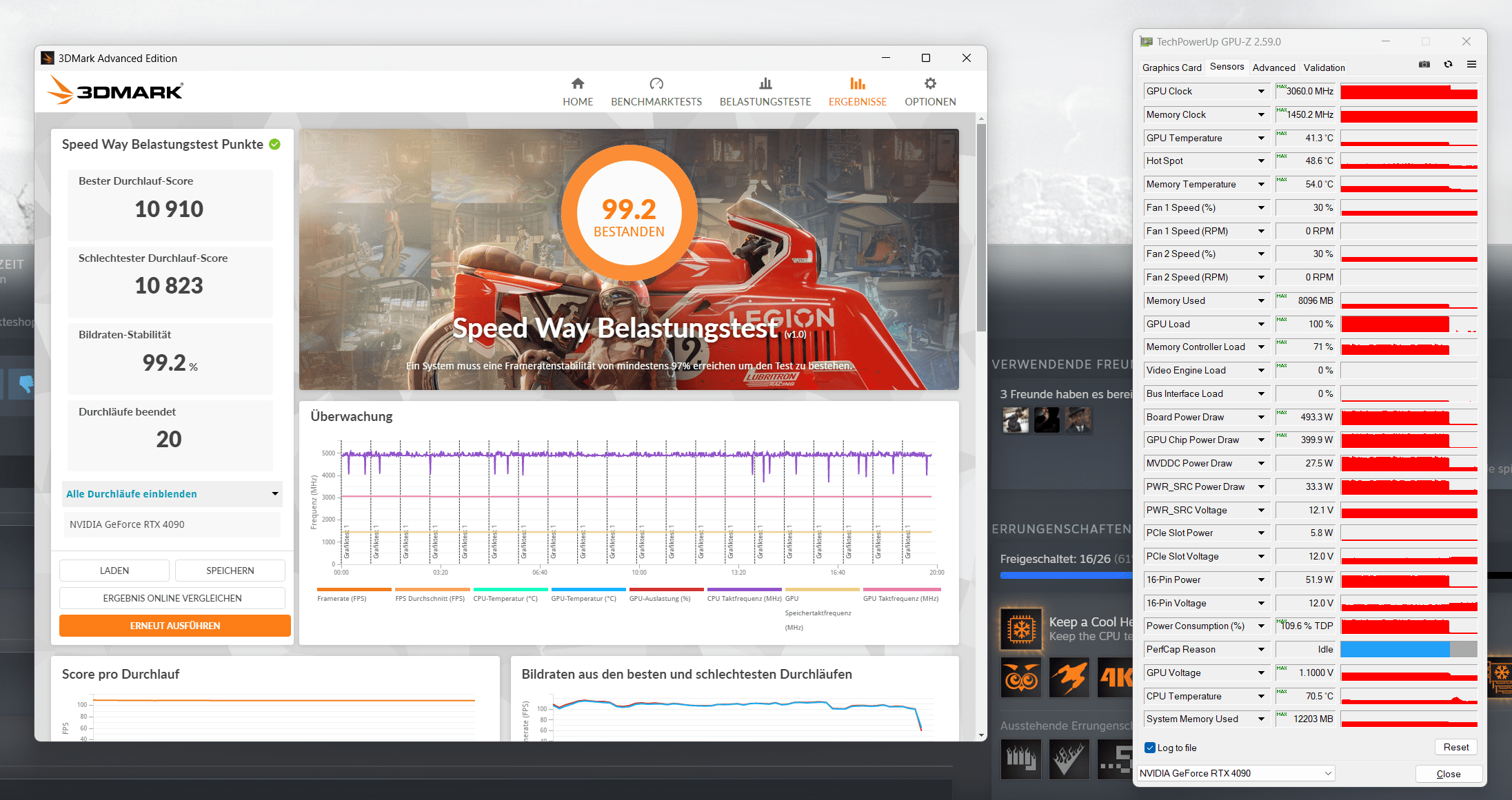
Task: Click the orange bird achievement icon
Action: (1069, 677)
